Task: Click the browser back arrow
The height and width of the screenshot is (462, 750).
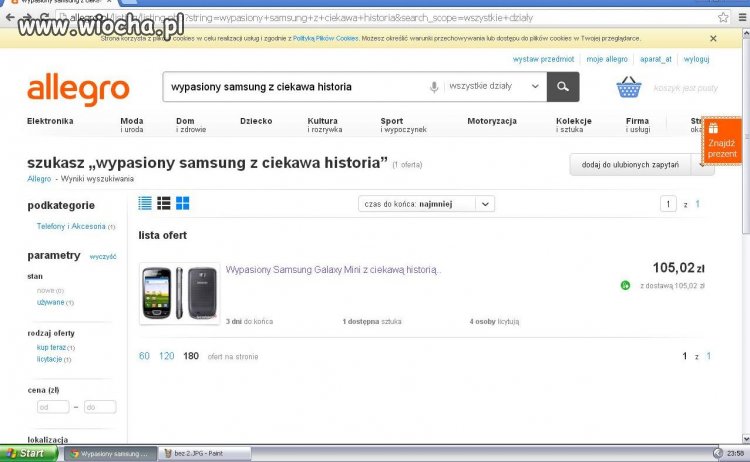Action: tap(10, 18)
